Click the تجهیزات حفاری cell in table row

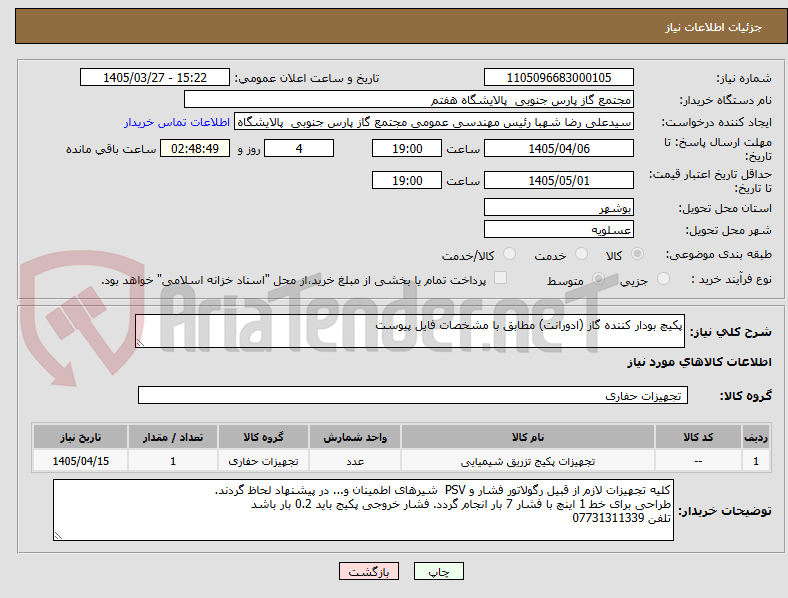[263, 461]
